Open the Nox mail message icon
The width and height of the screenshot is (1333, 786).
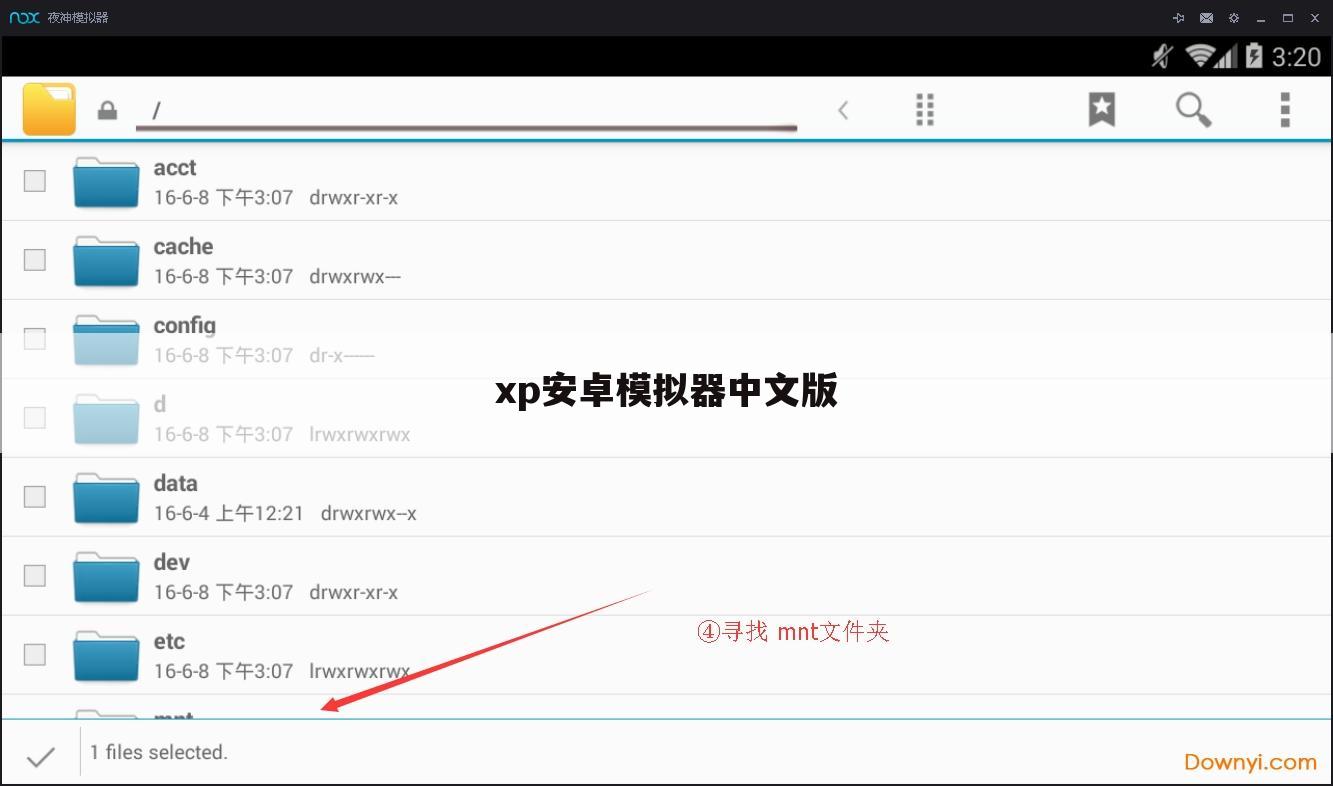click(1206, 18)
